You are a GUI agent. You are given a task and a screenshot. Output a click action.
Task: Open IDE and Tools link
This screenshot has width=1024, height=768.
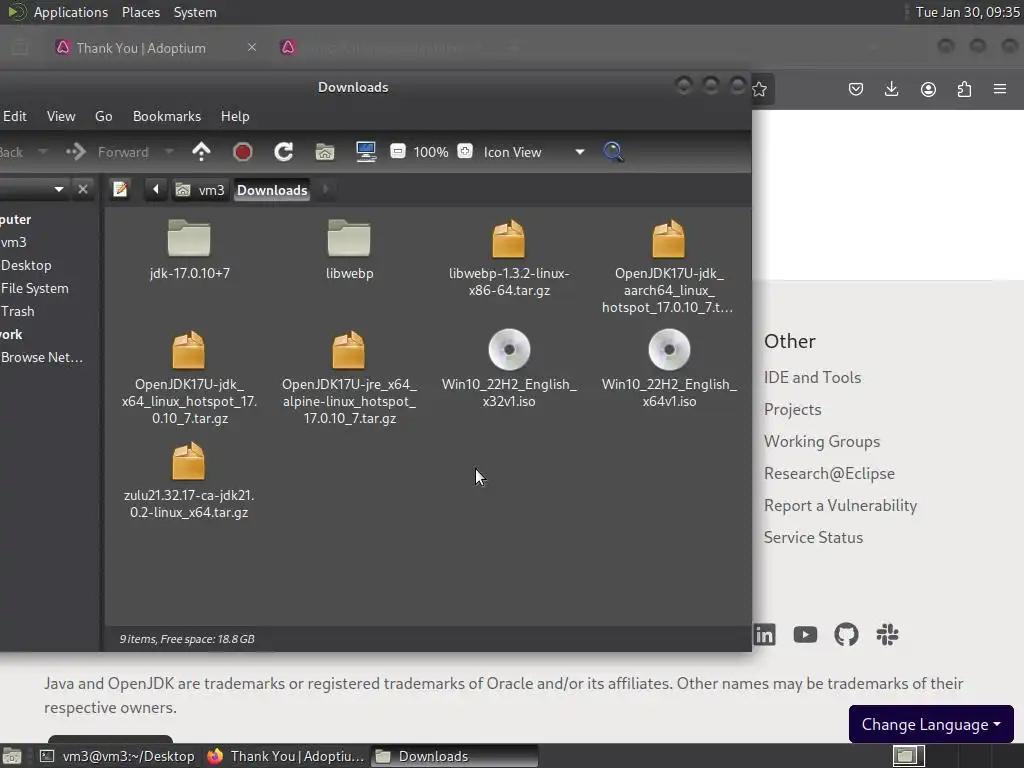point(812,377)
